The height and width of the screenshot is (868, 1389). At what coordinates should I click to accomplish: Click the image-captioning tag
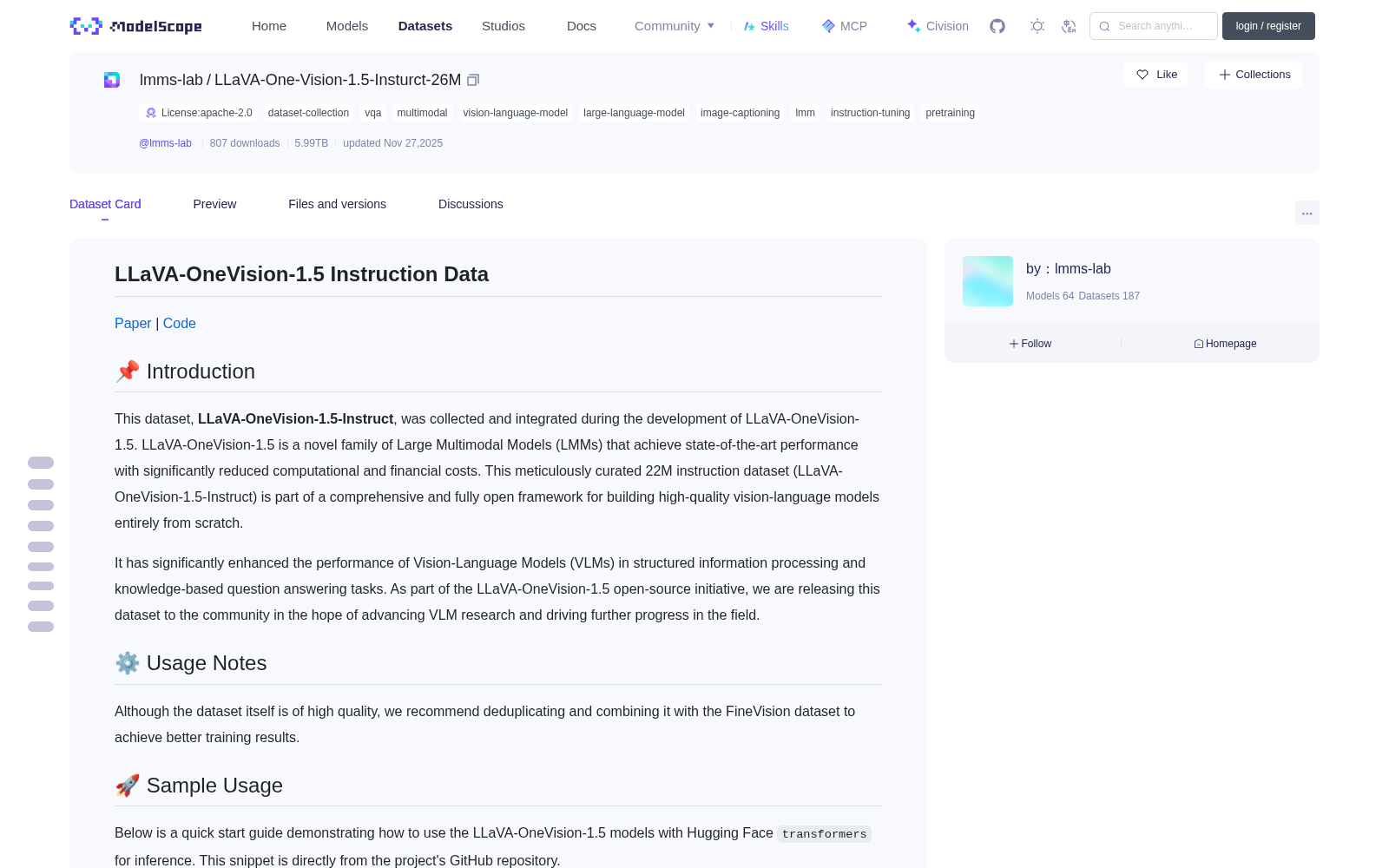click(x=740, y=113)
